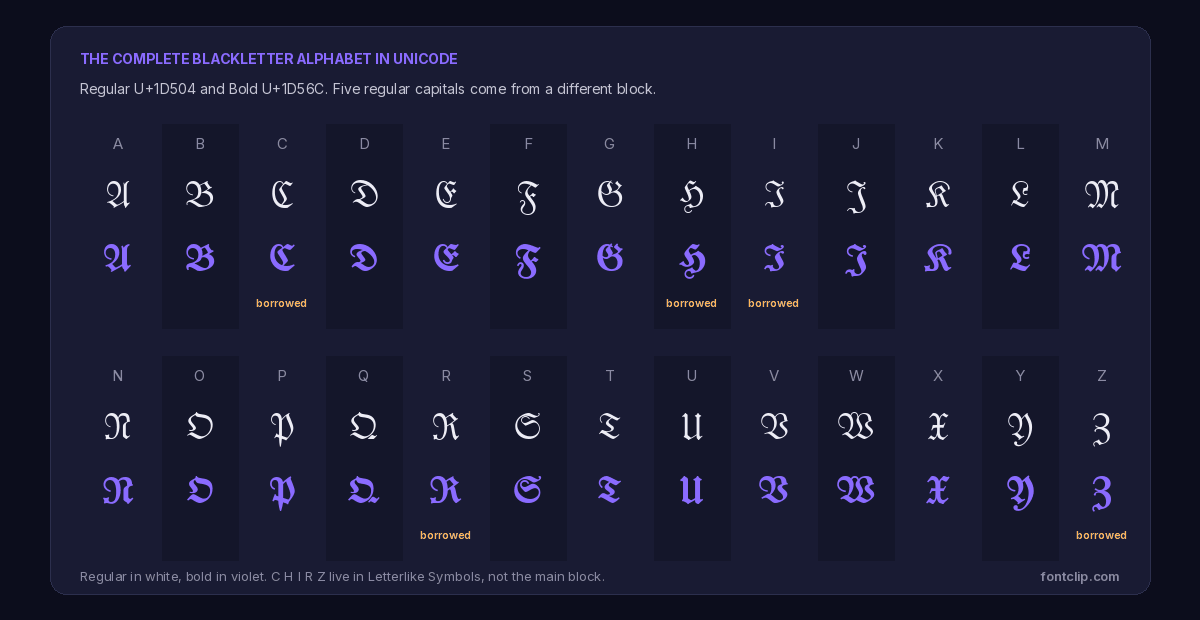Click the violet bold blackletter R glyph

pyautogui.click(x=446, y=490)
